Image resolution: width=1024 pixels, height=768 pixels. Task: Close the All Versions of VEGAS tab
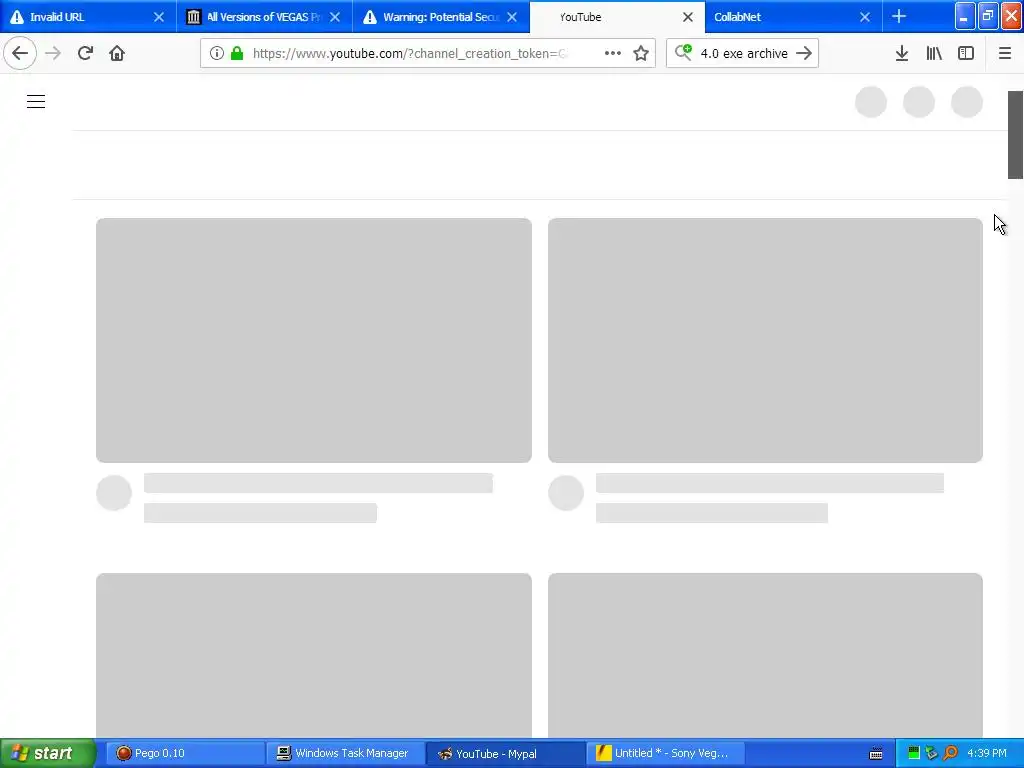tap(335, 17)
